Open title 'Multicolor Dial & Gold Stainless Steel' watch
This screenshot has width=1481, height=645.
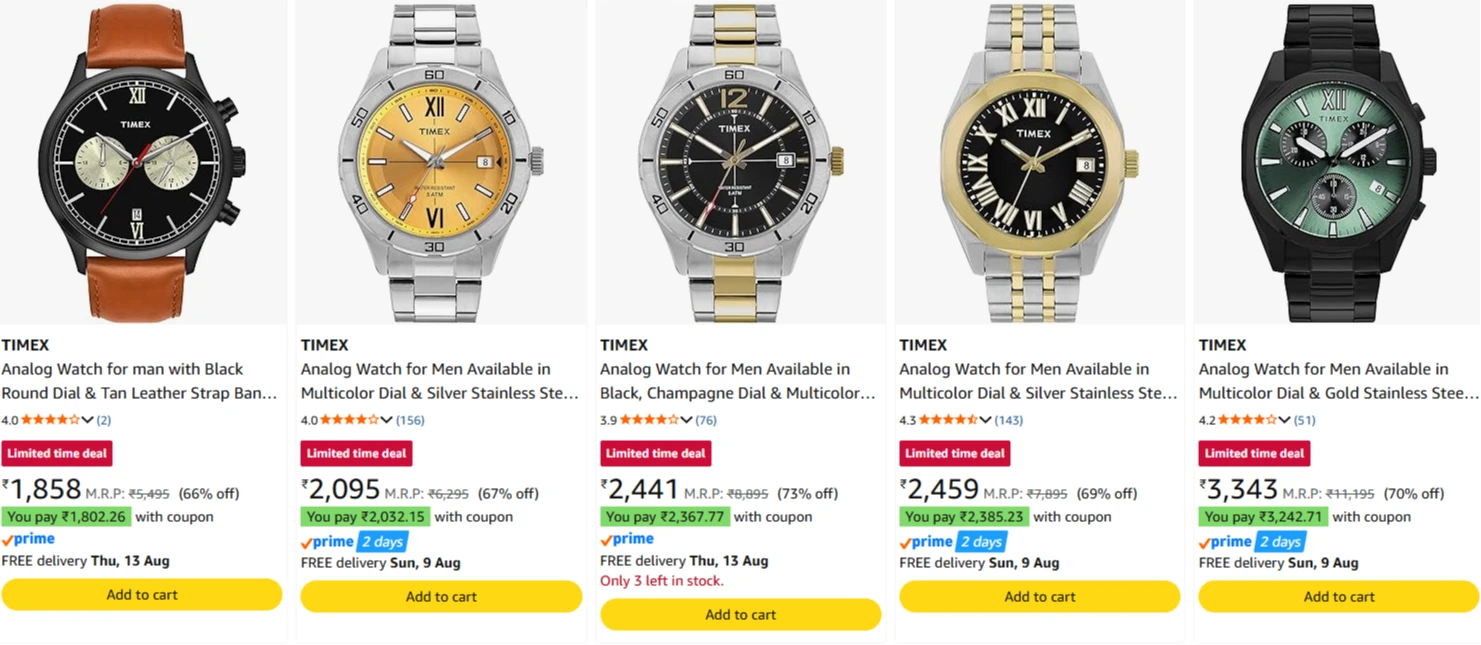pyautogui.click(x=1338, y=381)
